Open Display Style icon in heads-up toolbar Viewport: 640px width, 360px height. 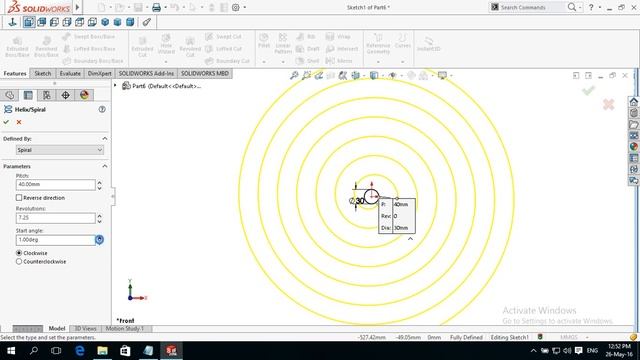[374, 76]
